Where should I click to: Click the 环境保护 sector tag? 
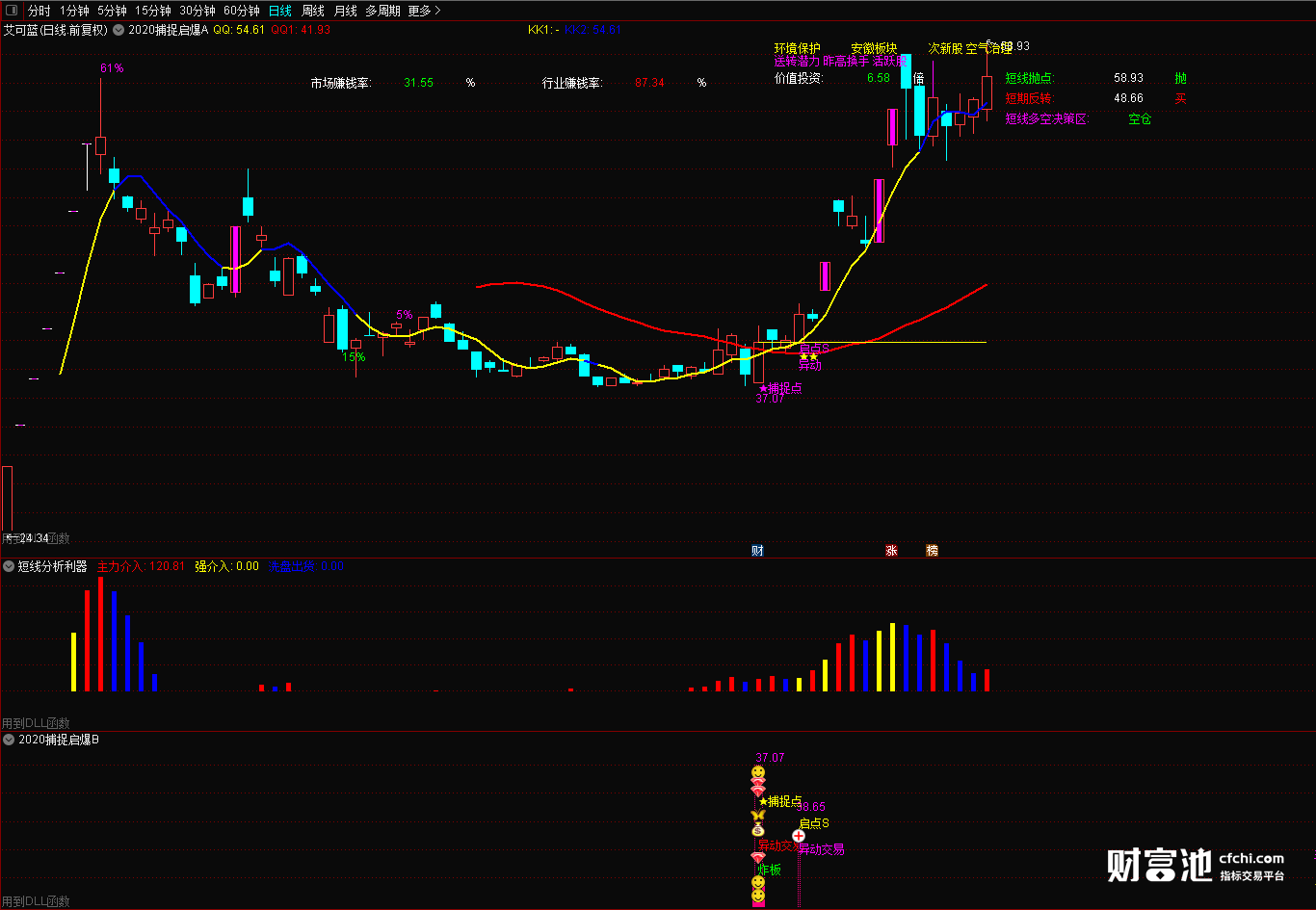798,48
